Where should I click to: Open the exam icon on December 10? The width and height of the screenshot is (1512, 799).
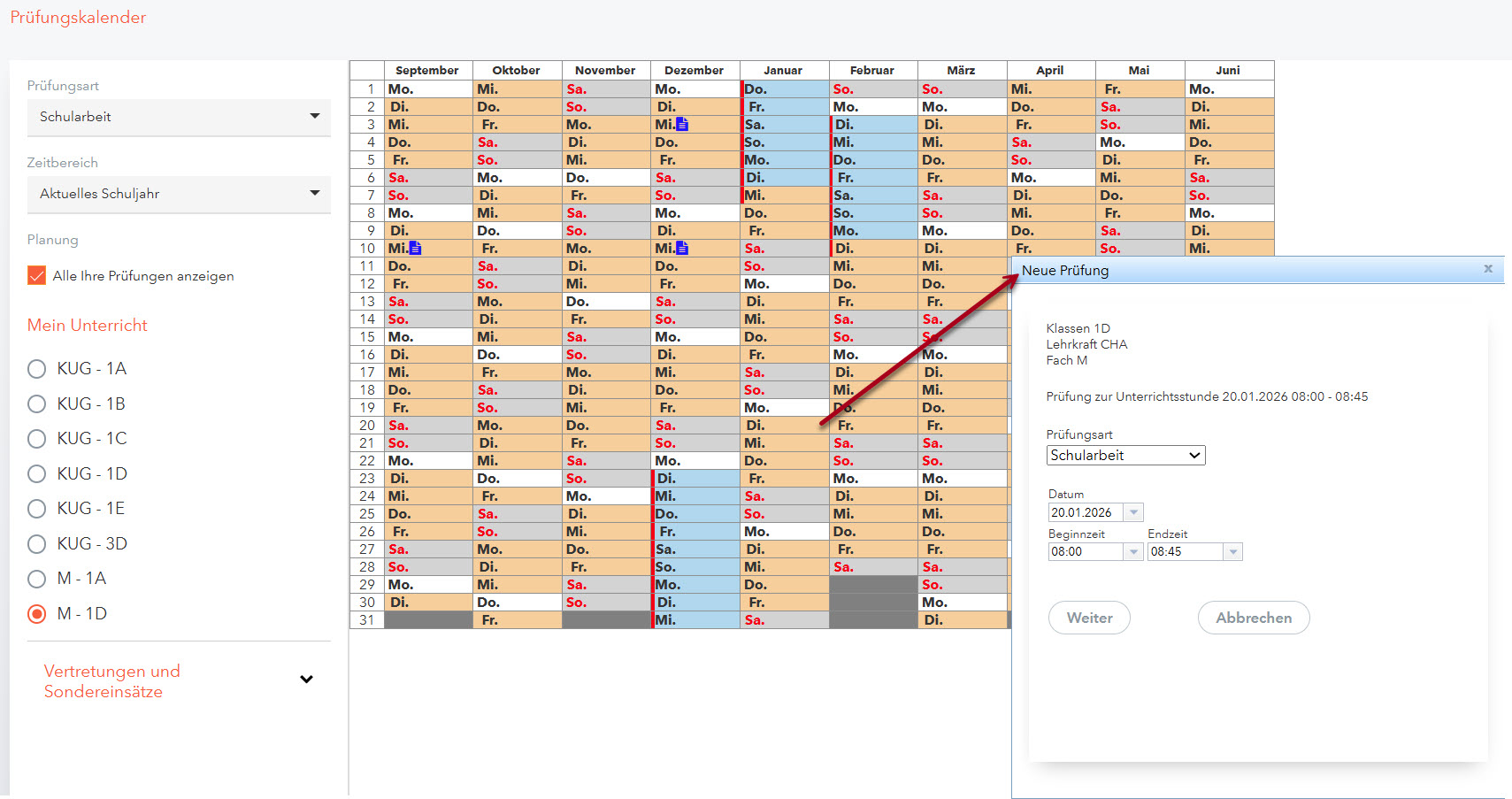point(681,249)
